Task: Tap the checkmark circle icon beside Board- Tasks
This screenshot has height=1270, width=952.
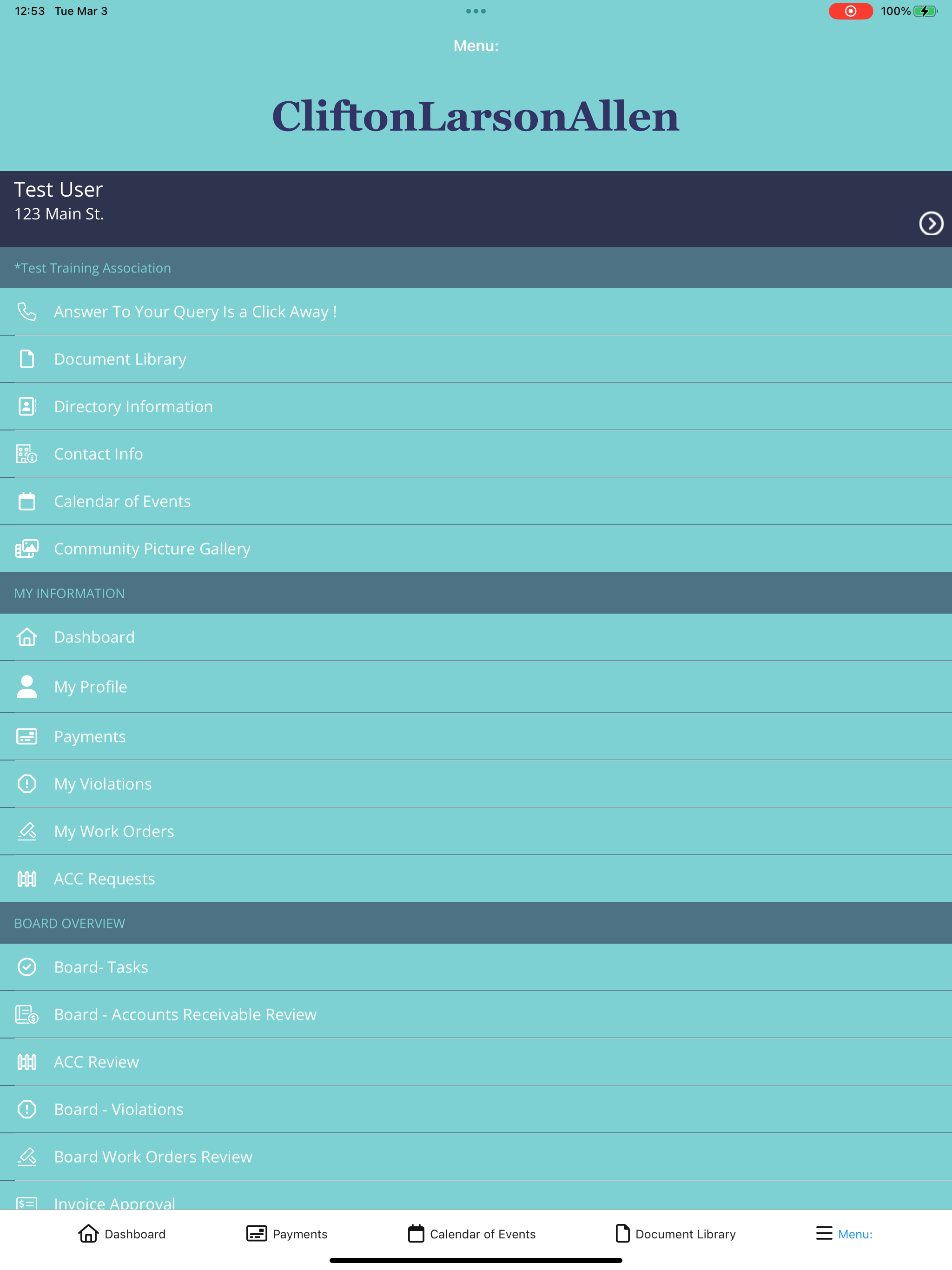Action: 26,967
